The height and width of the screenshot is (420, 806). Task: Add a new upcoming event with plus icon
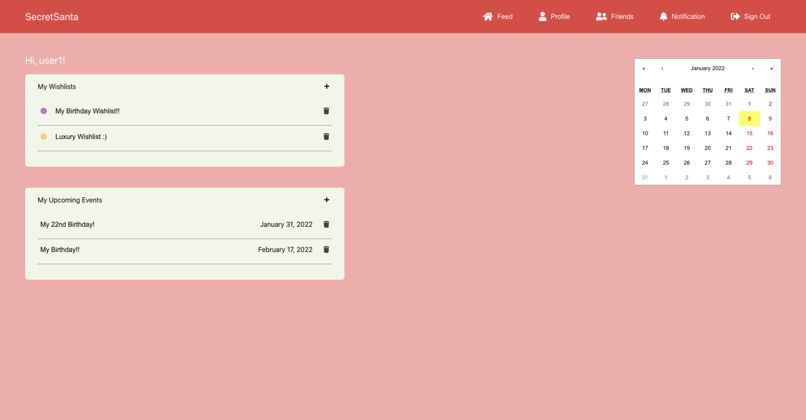[326, 199]
